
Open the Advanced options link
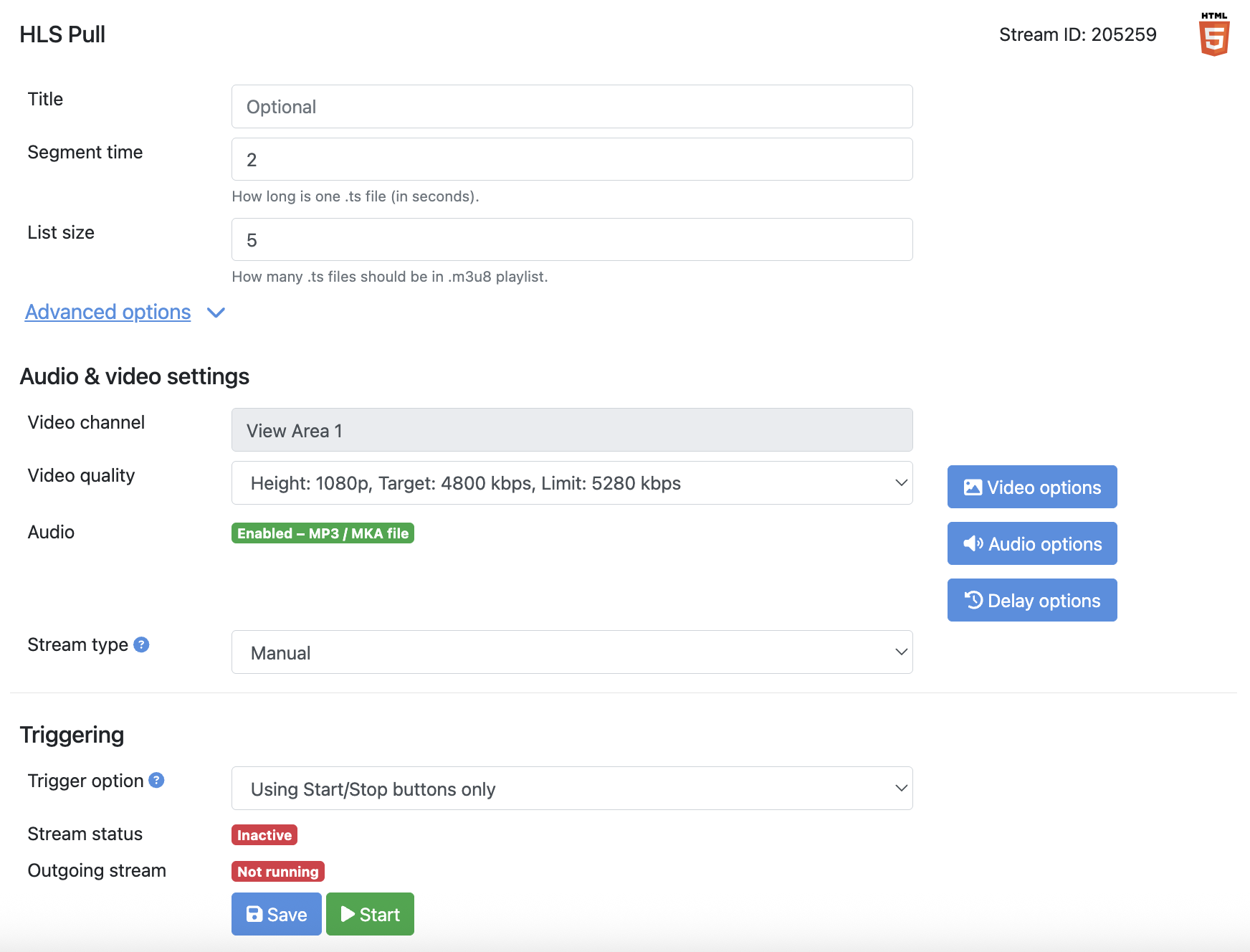tap(108, 312)
